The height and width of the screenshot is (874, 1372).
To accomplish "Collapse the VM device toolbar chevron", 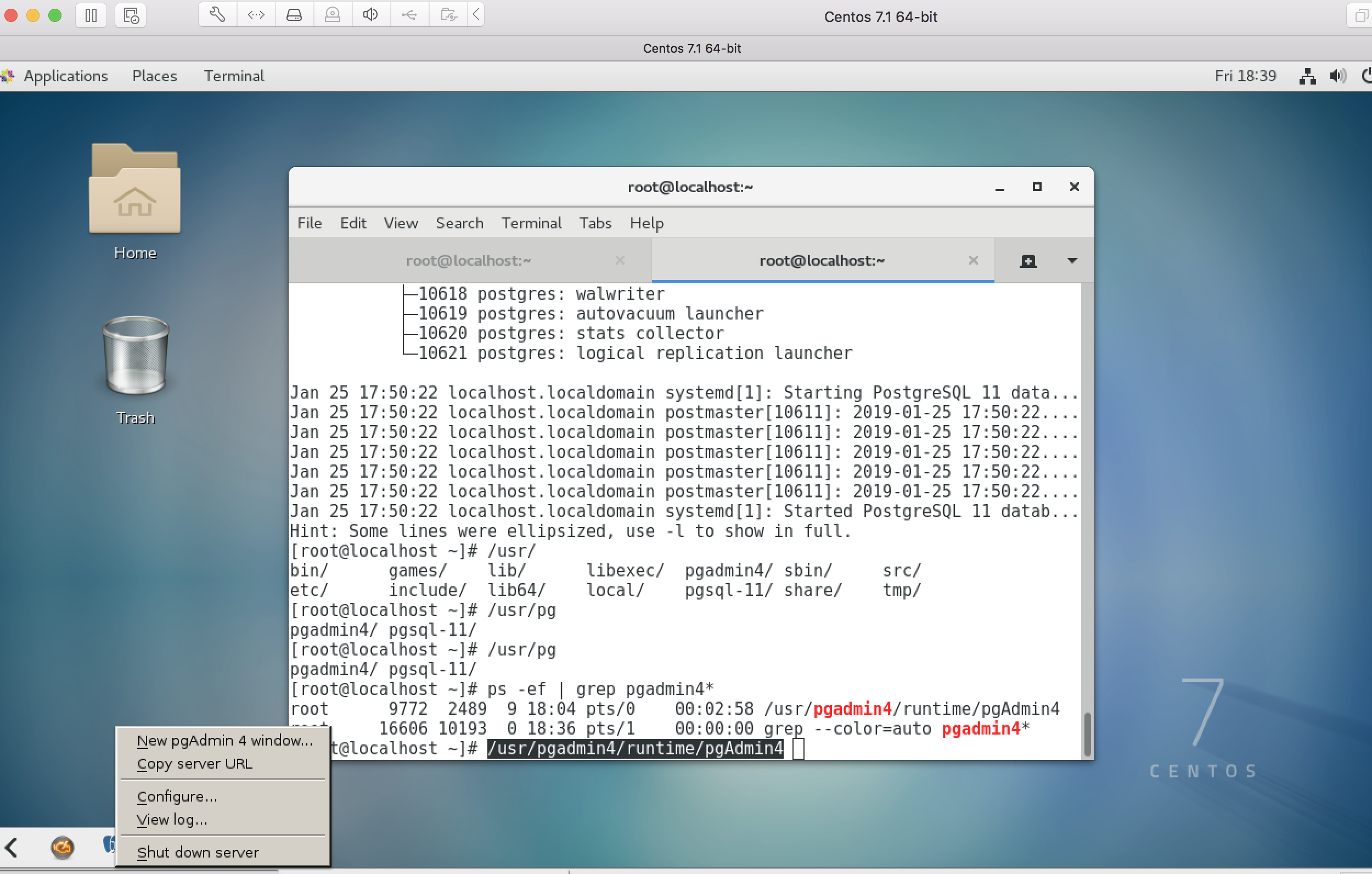I will tap(476, 15).
